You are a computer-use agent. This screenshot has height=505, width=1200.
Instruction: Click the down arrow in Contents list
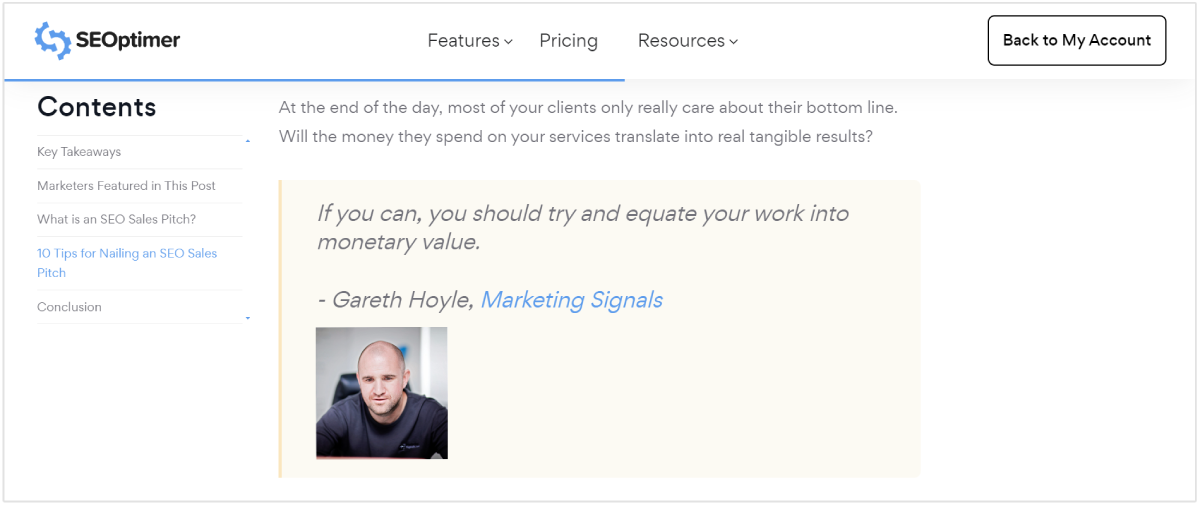coord(247,319)
